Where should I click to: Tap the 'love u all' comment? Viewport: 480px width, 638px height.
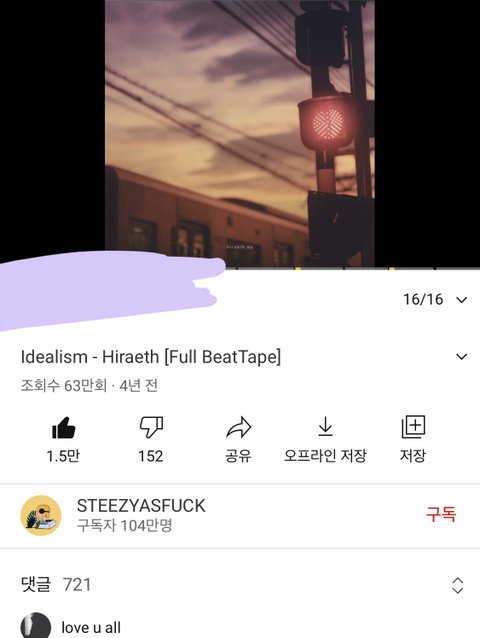click(x=91, y=627)
